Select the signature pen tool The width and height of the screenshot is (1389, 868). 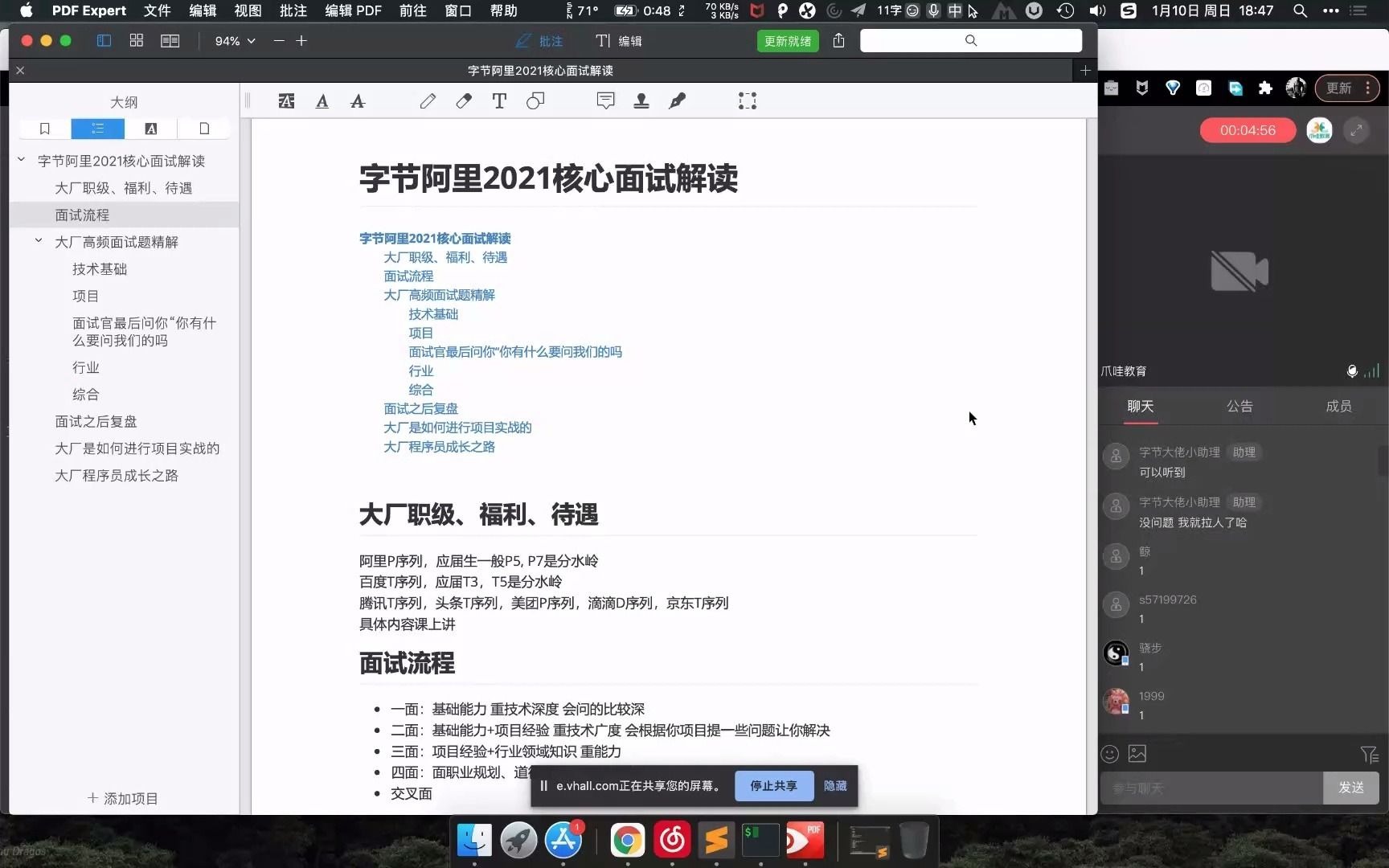[x=678, y=101]
